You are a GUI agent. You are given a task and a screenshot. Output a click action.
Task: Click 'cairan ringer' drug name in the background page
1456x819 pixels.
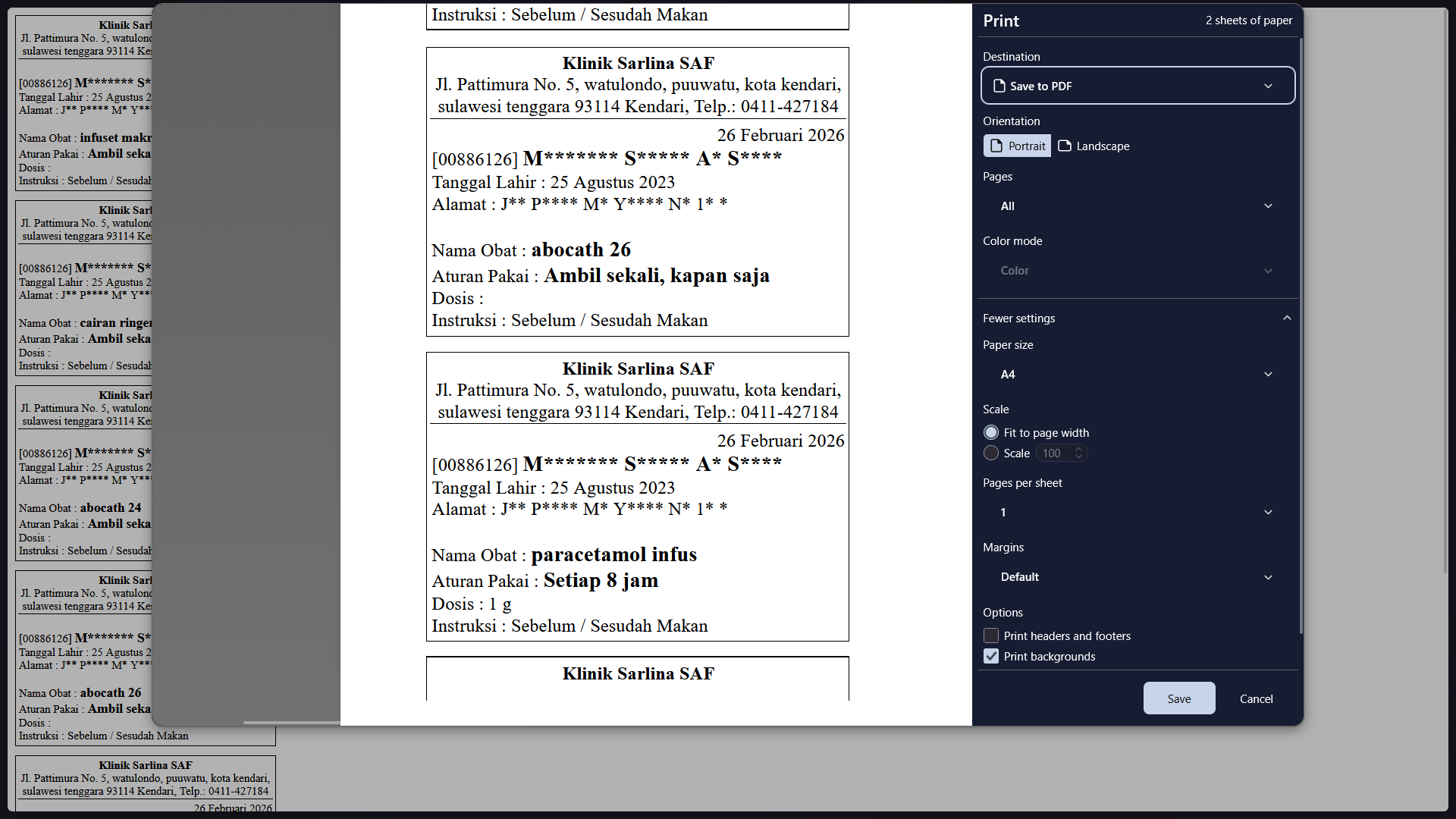coord(116,323)
